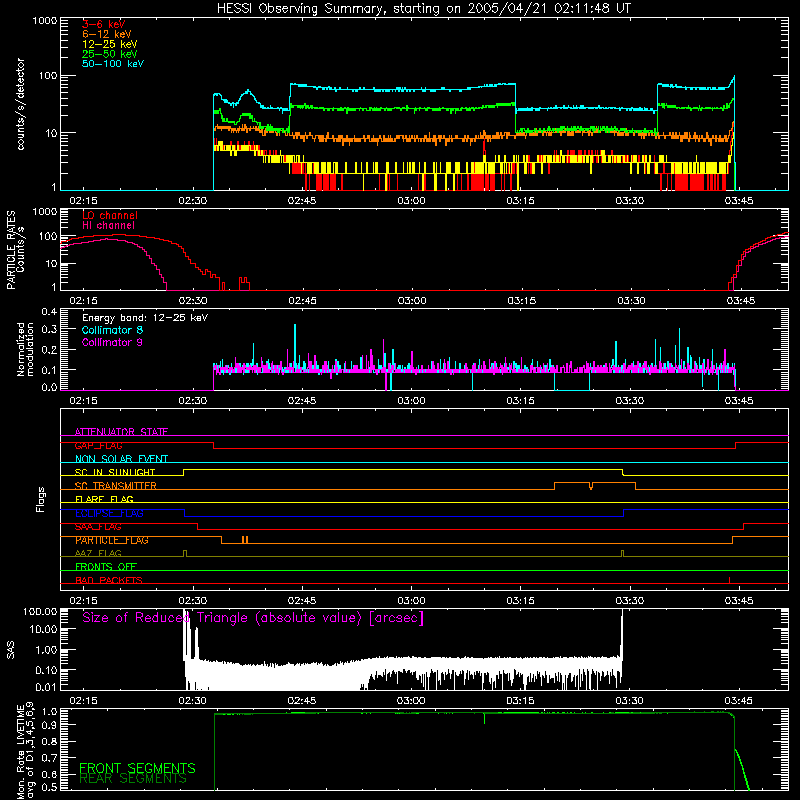Screen dimensions: 800x800
Task: Click the ATTENUATOR_STATE flag label
Action: pos(121,432)
